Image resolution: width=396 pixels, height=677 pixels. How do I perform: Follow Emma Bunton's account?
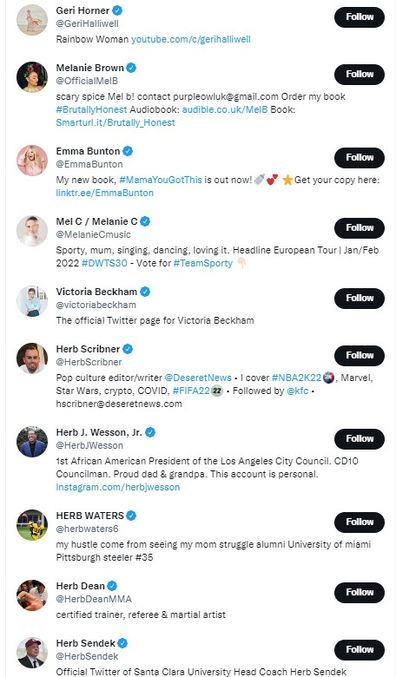point(359,158)
